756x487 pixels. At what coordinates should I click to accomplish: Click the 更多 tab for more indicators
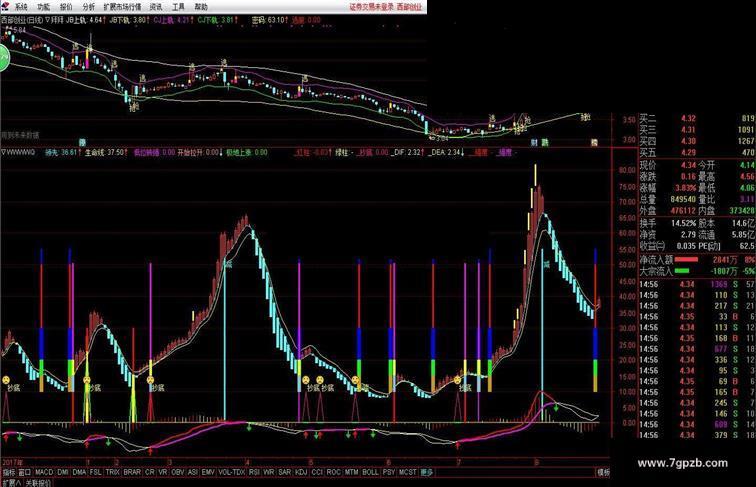[x=427, y=472]
